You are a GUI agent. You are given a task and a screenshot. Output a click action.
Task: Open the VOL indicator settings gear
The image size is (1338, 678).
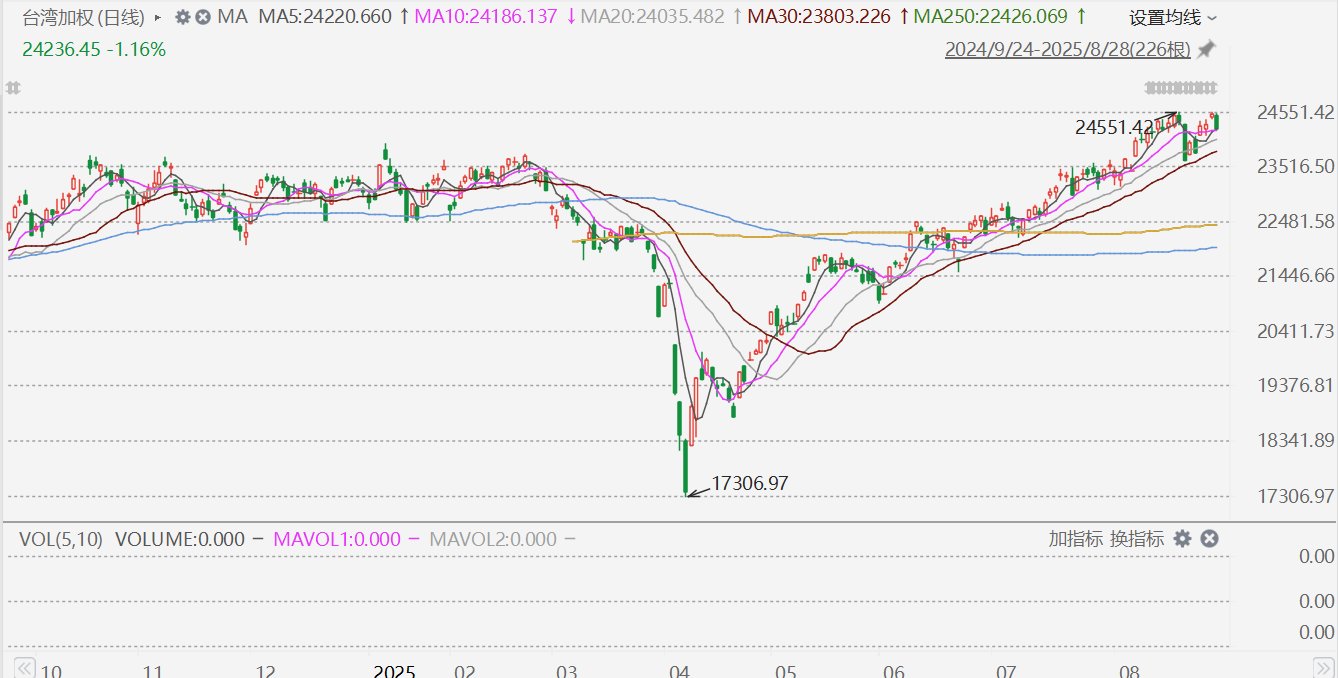[x=1182, y=539]
